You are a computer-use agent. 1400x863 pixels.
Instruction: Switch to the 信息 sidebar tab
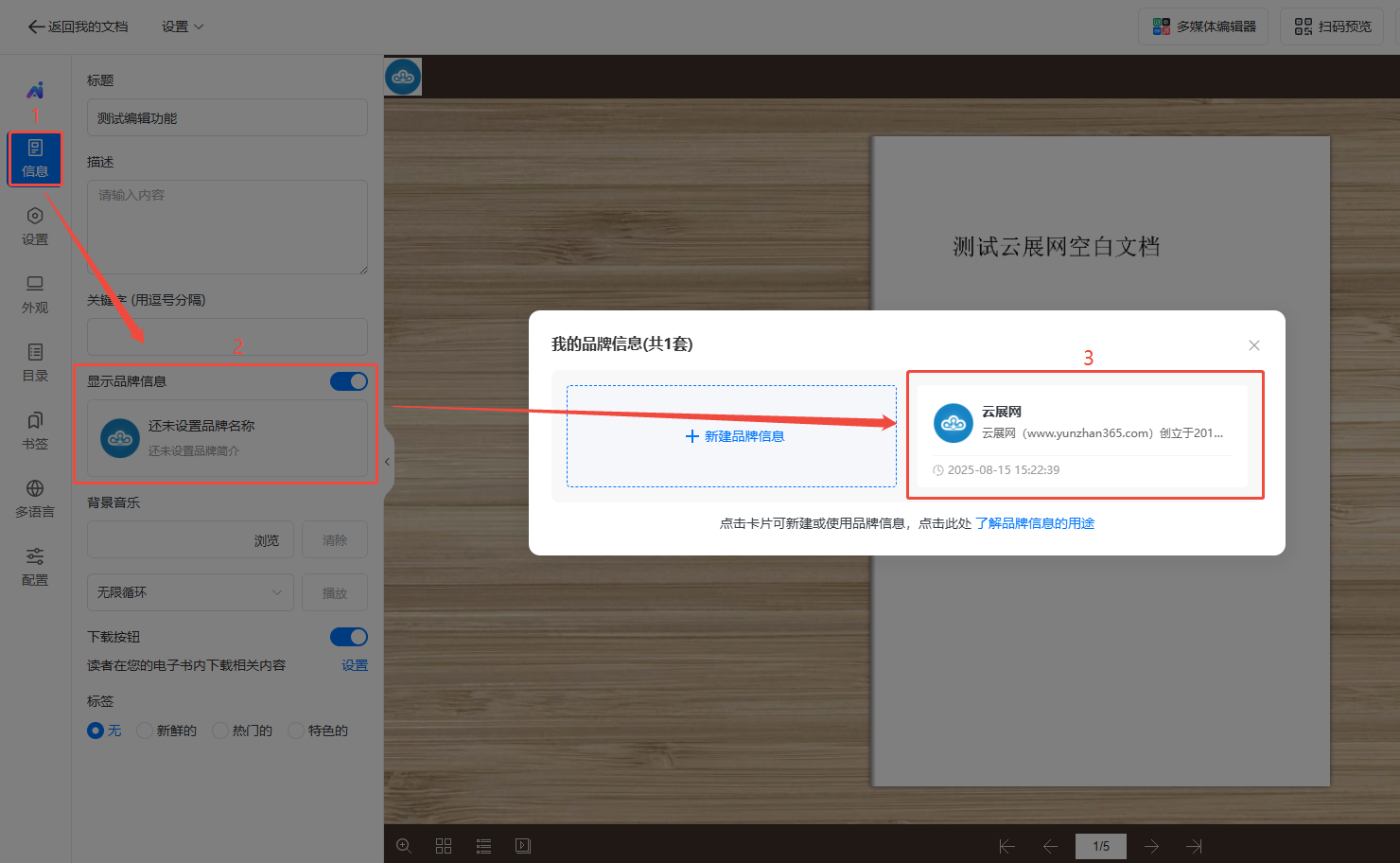(35, 158)
